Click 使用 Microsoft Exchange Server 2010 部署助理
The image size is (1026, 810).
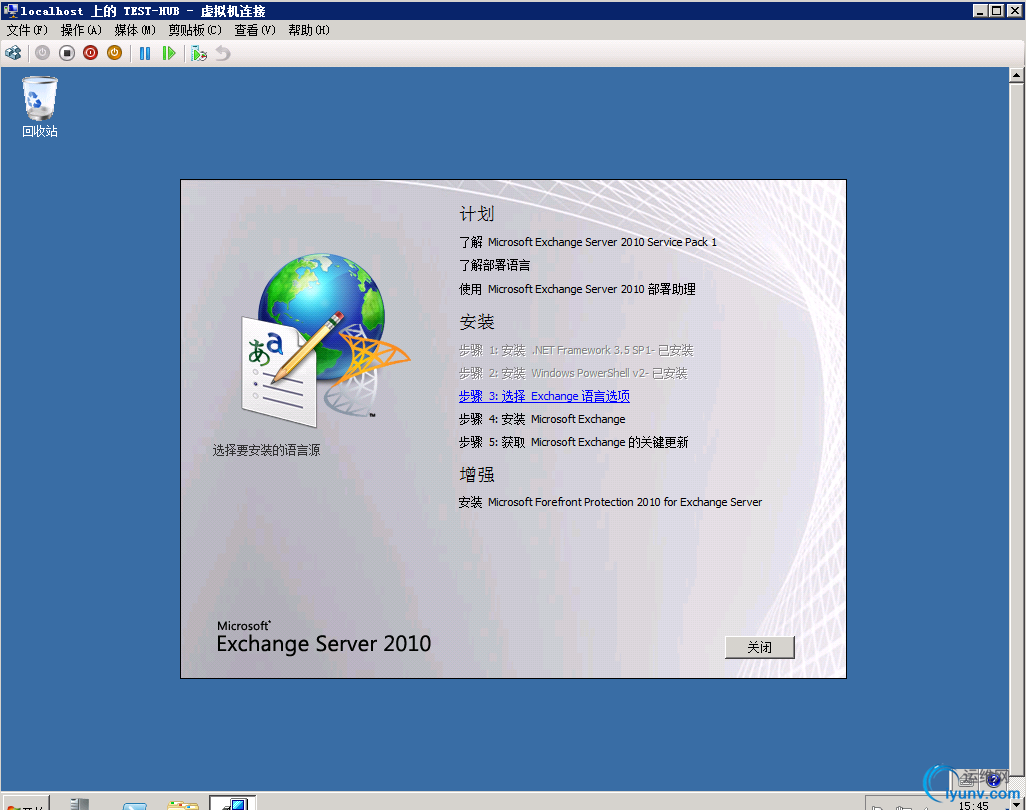click(x=577, y=289)
